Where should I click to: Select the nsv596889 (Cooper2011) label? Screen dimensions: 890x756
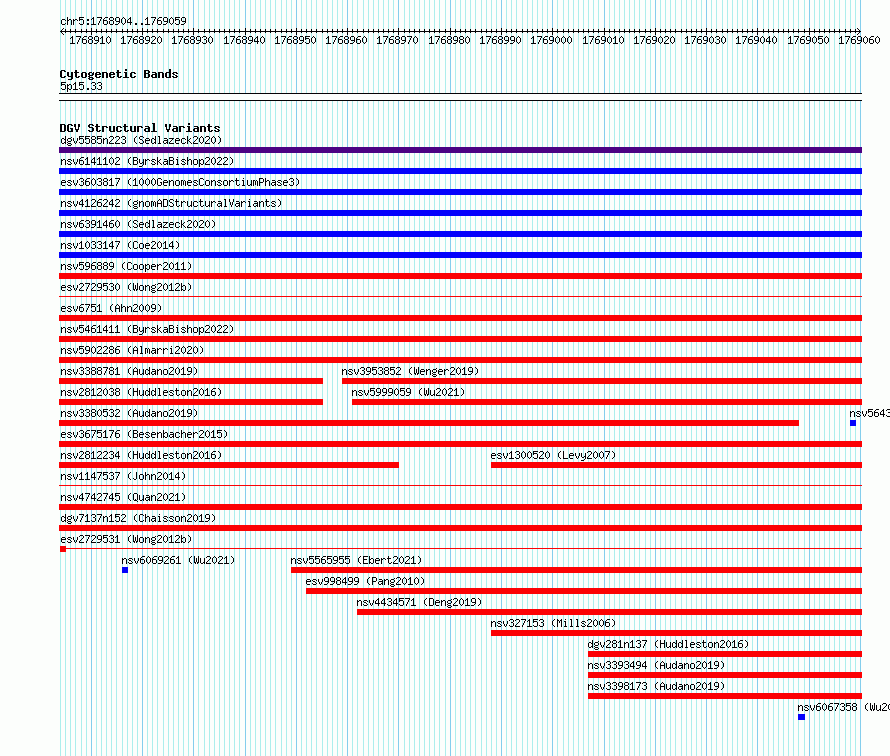pyautogui.click(x=126, y=266)
